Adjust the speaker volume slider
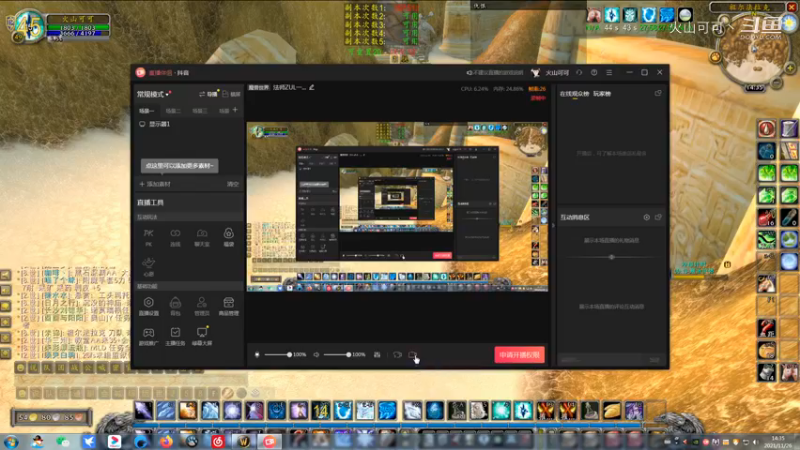Screen dimensions: 800x450 [x=337, y=355]
